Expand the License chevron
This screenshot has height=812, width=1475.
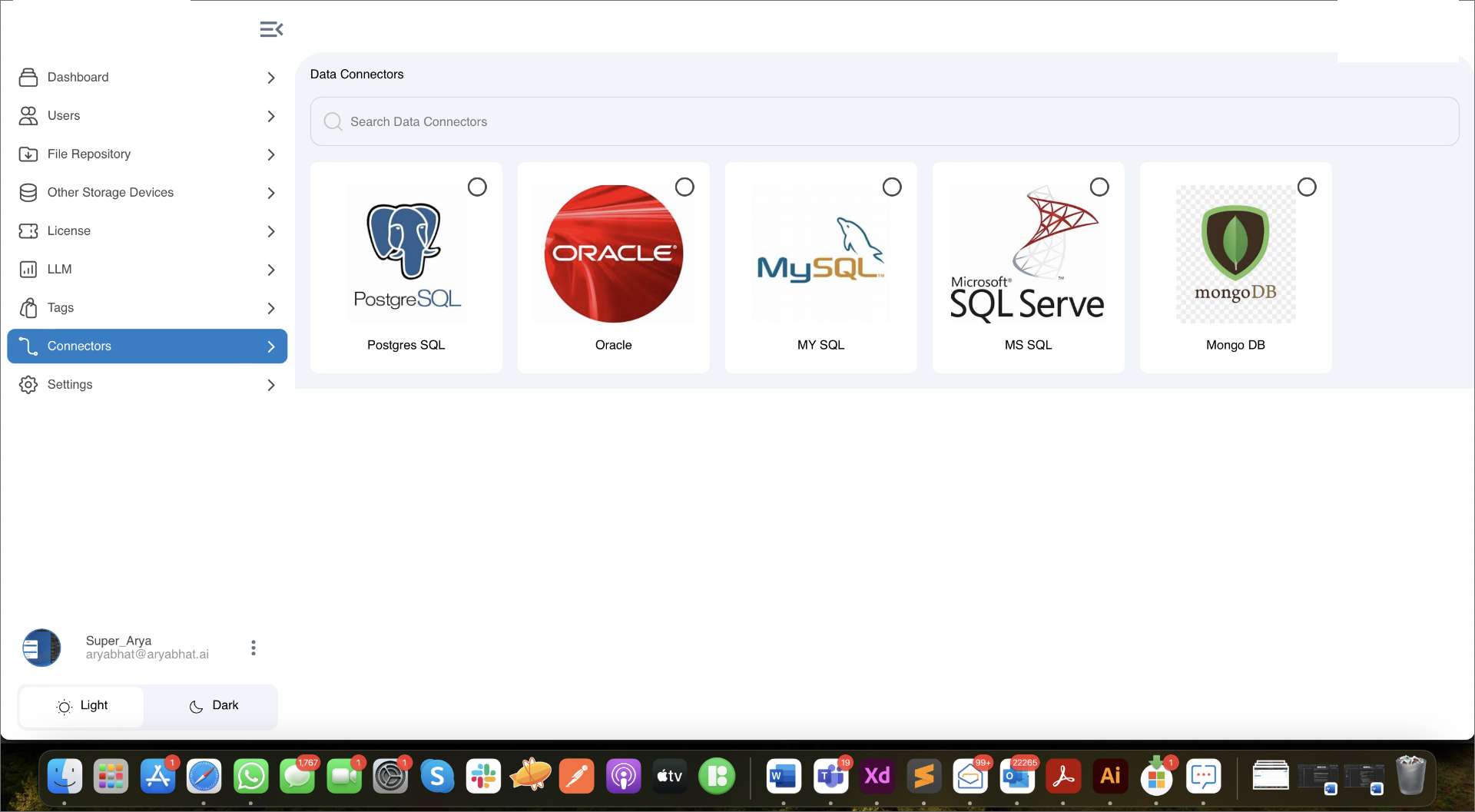(270, 231)
